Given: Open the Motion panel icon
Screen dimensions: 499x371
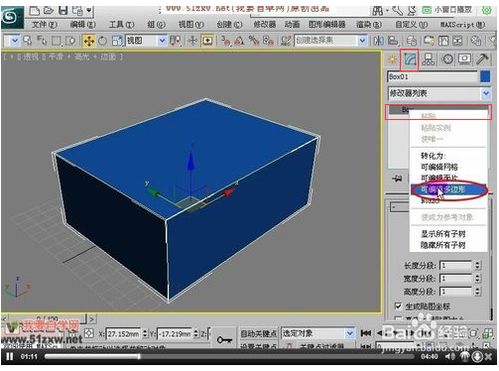Looking at the screenshot, I should click(x=447, y=60).
